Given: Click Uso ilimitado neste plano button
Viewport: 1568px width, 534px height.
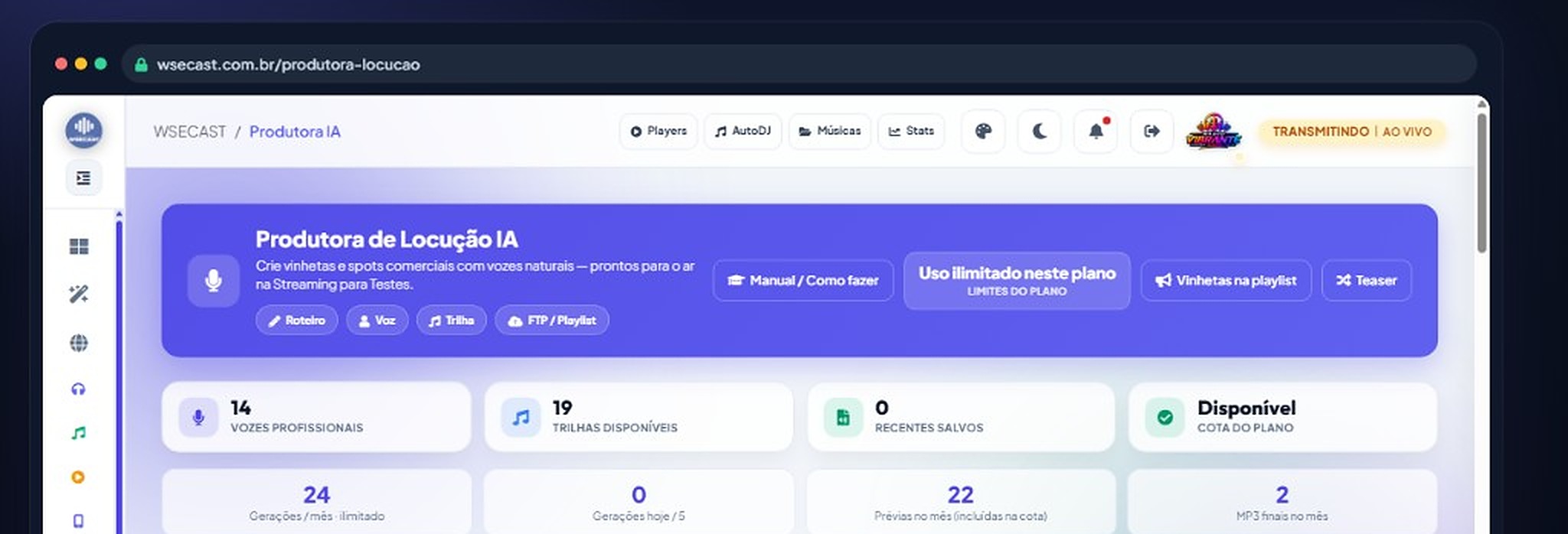Looking at the screenshot, I should pos(1017,281).
